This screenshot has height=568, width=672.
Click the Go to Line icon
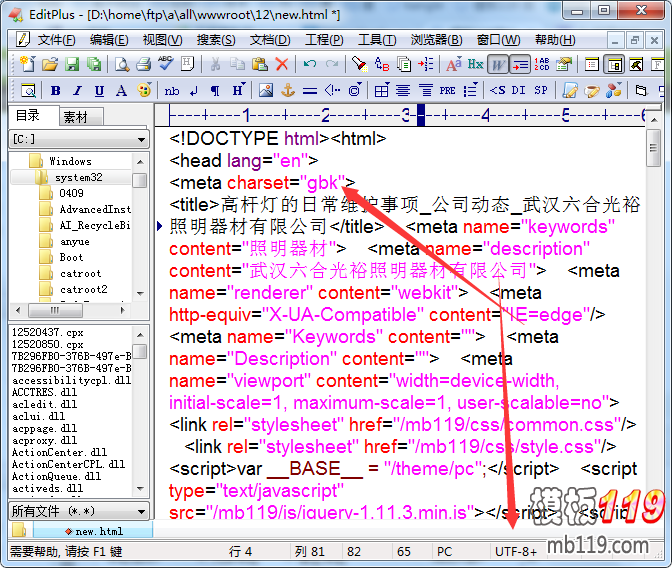point(426,64)
